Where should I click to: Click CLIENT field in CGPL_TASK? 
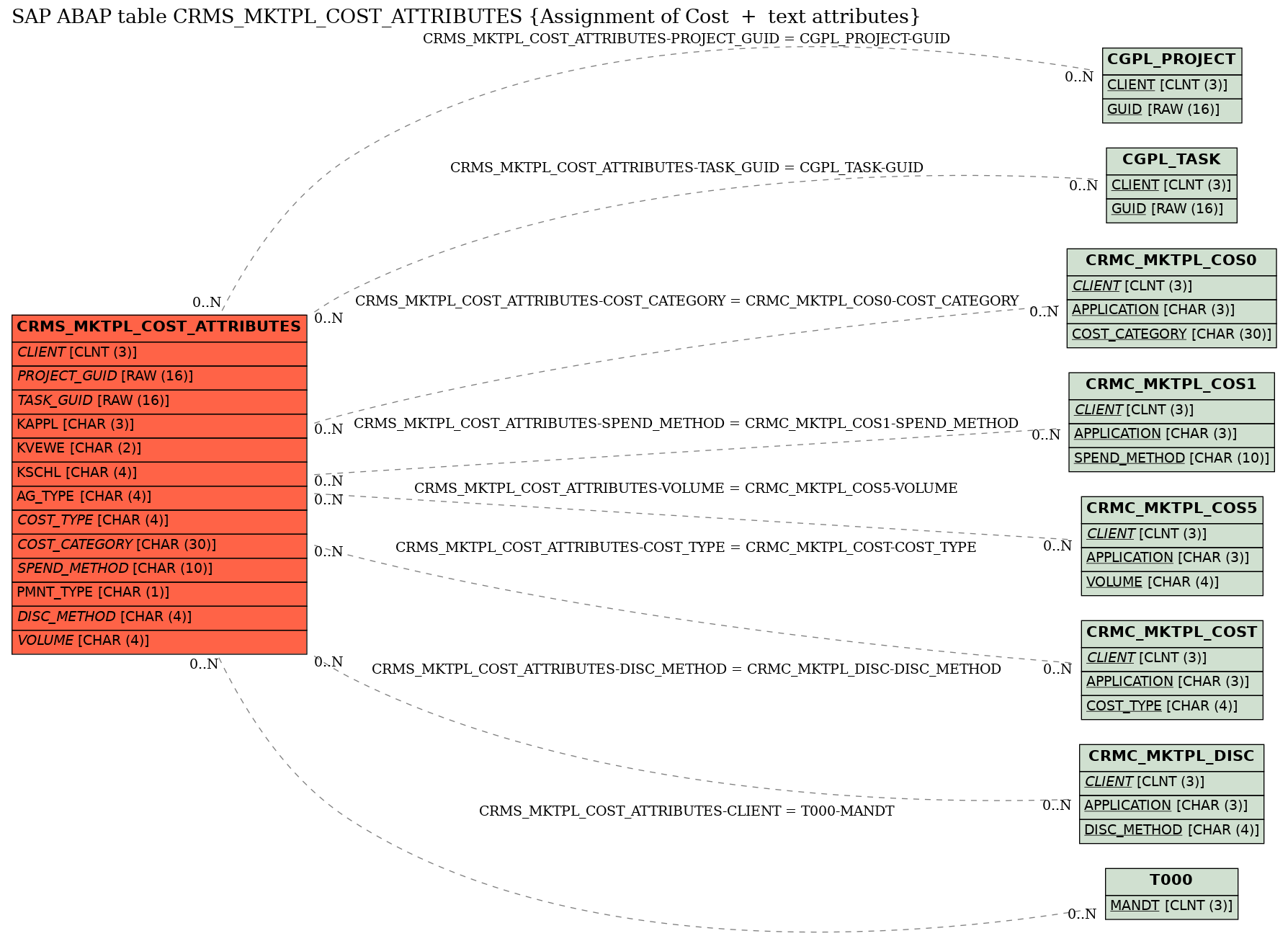click(x=1172, y=186)
